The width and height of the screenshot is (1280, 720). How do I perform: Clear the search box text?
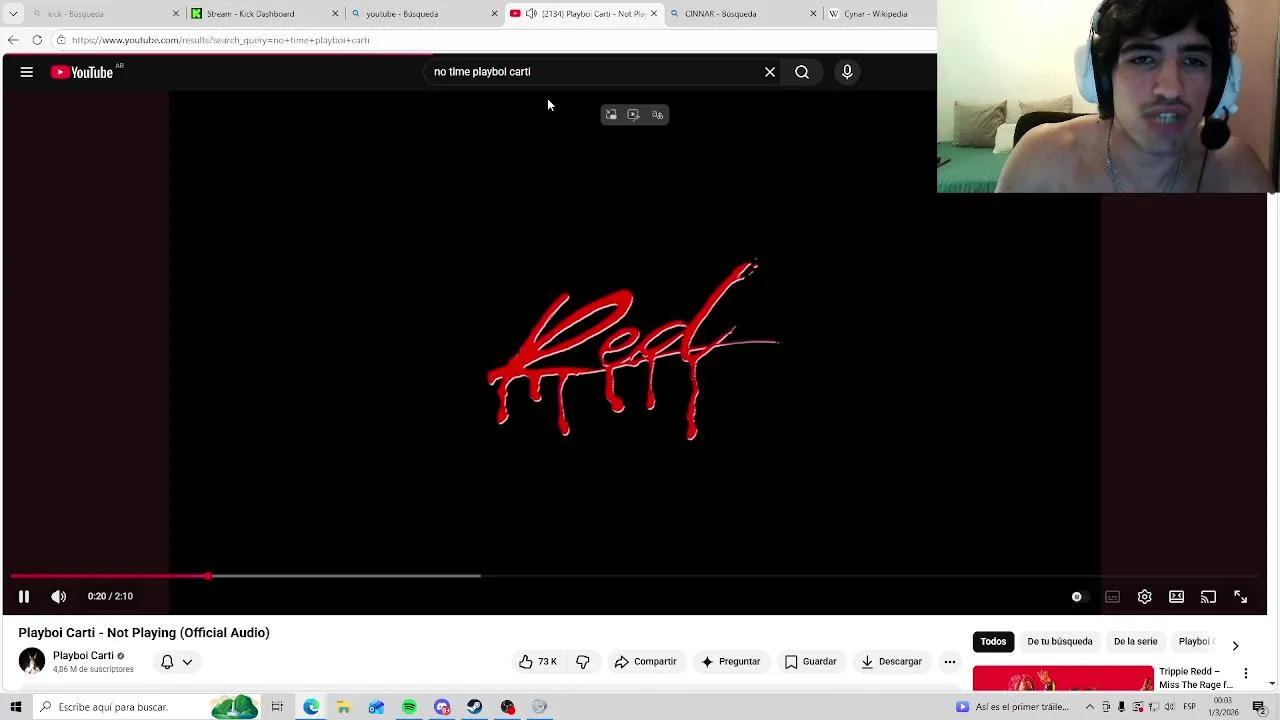click(770, 72)
